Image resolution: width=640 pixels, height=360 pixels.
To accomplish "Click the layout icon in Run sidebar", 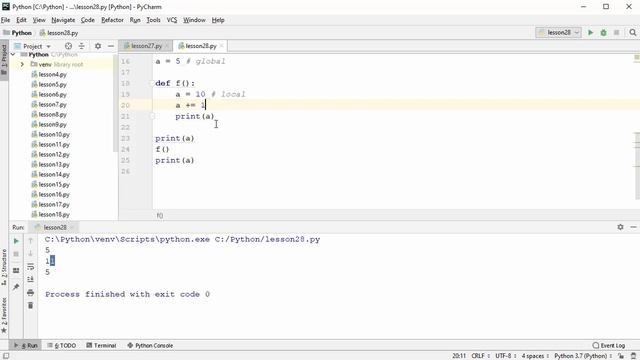I will [x=16, y=271].
